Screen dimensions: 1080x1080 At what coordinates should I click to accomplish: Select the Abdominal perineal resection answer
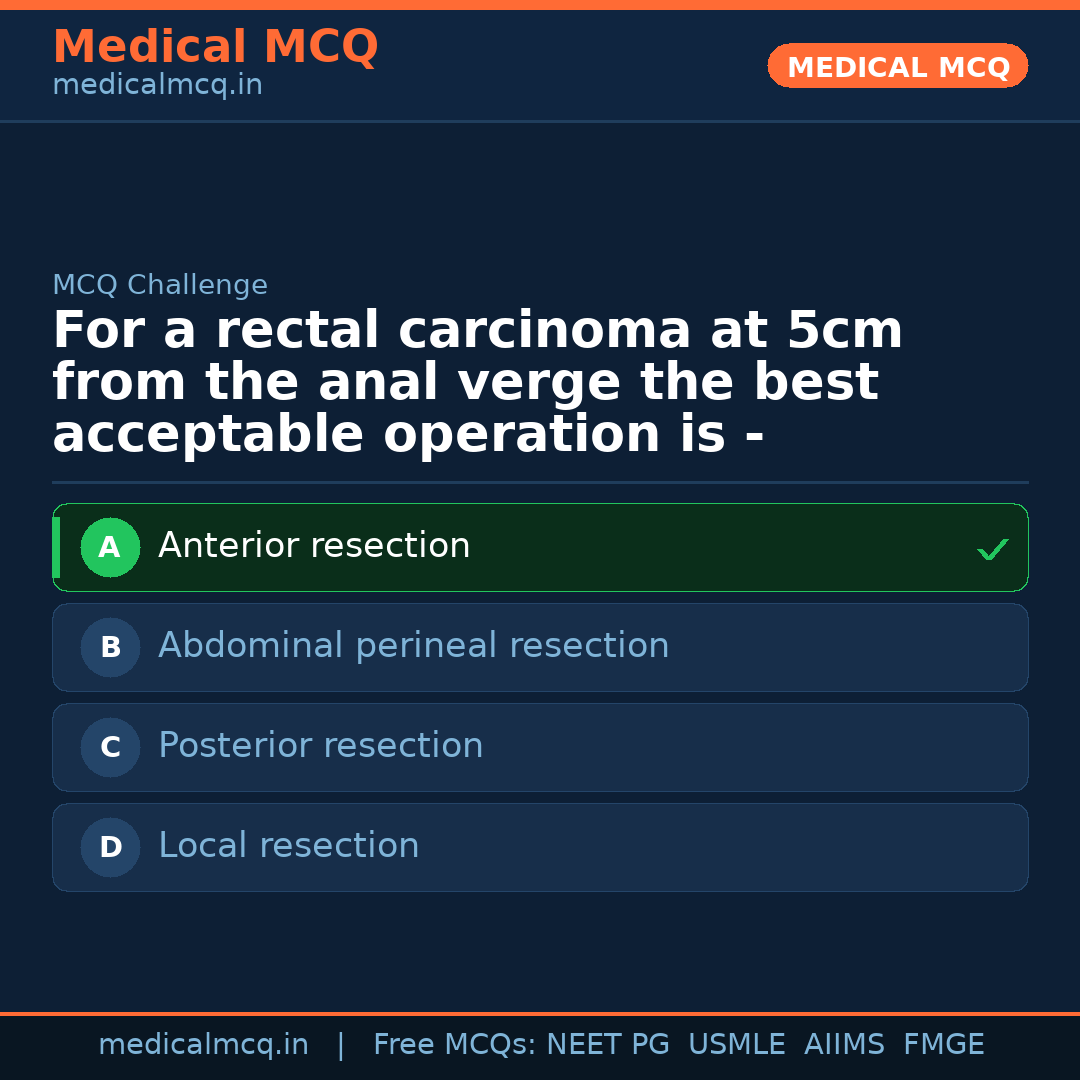(540, 647)
